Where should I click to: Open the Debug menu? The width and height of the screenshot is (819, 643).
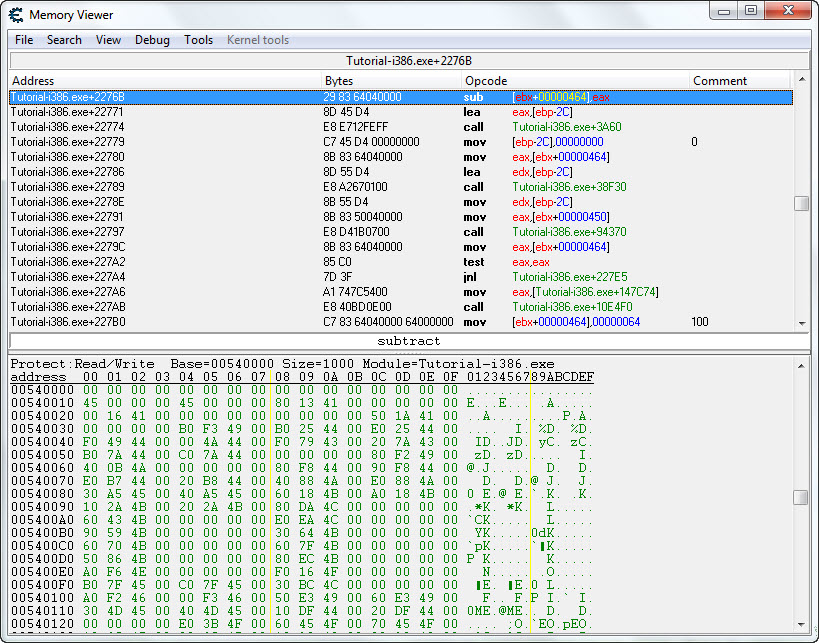[x=152, y=40]
